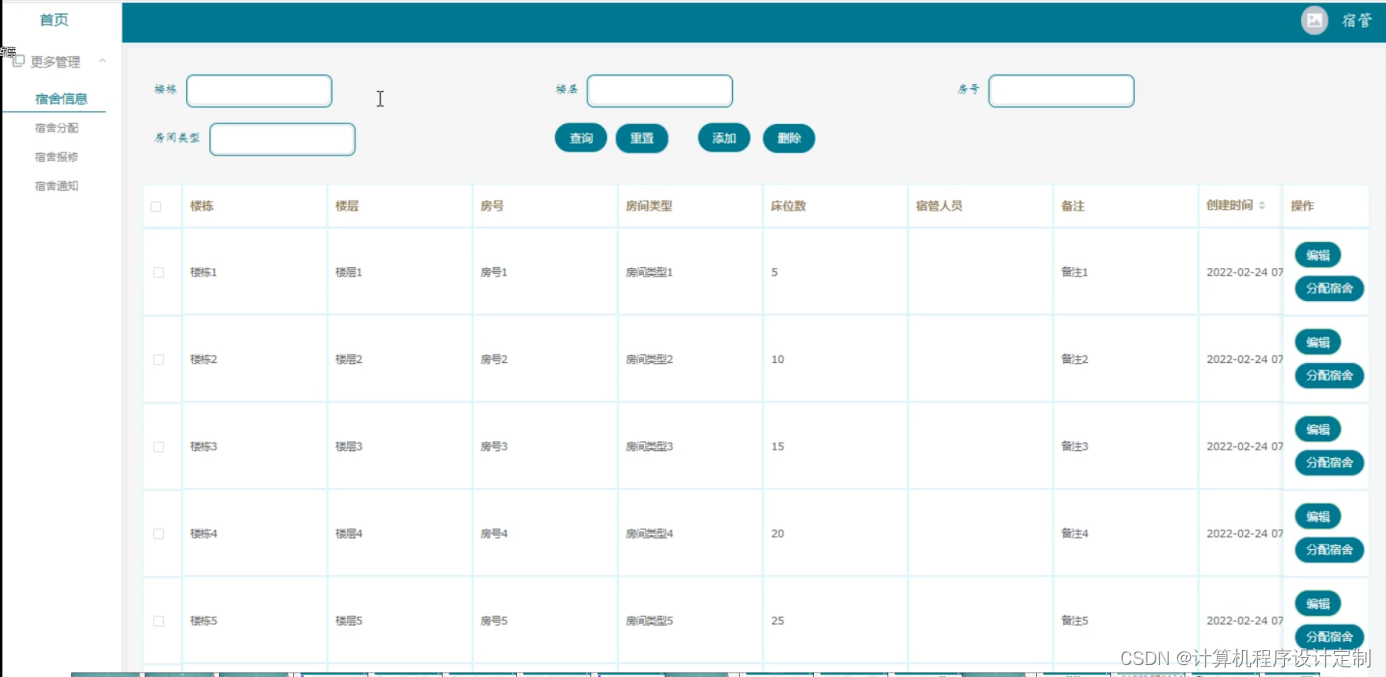The height and width of the screenshot is (677, 1386).
Task: Toggle the select-all header checkbox
Action: 156,207
